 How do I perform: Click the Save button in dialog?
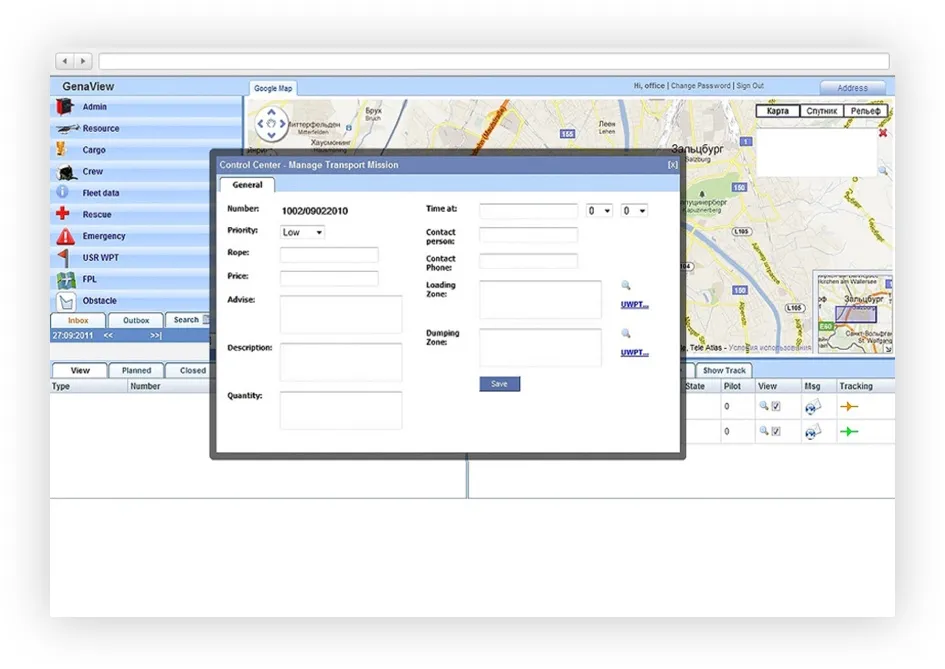[x=500, y=384]
